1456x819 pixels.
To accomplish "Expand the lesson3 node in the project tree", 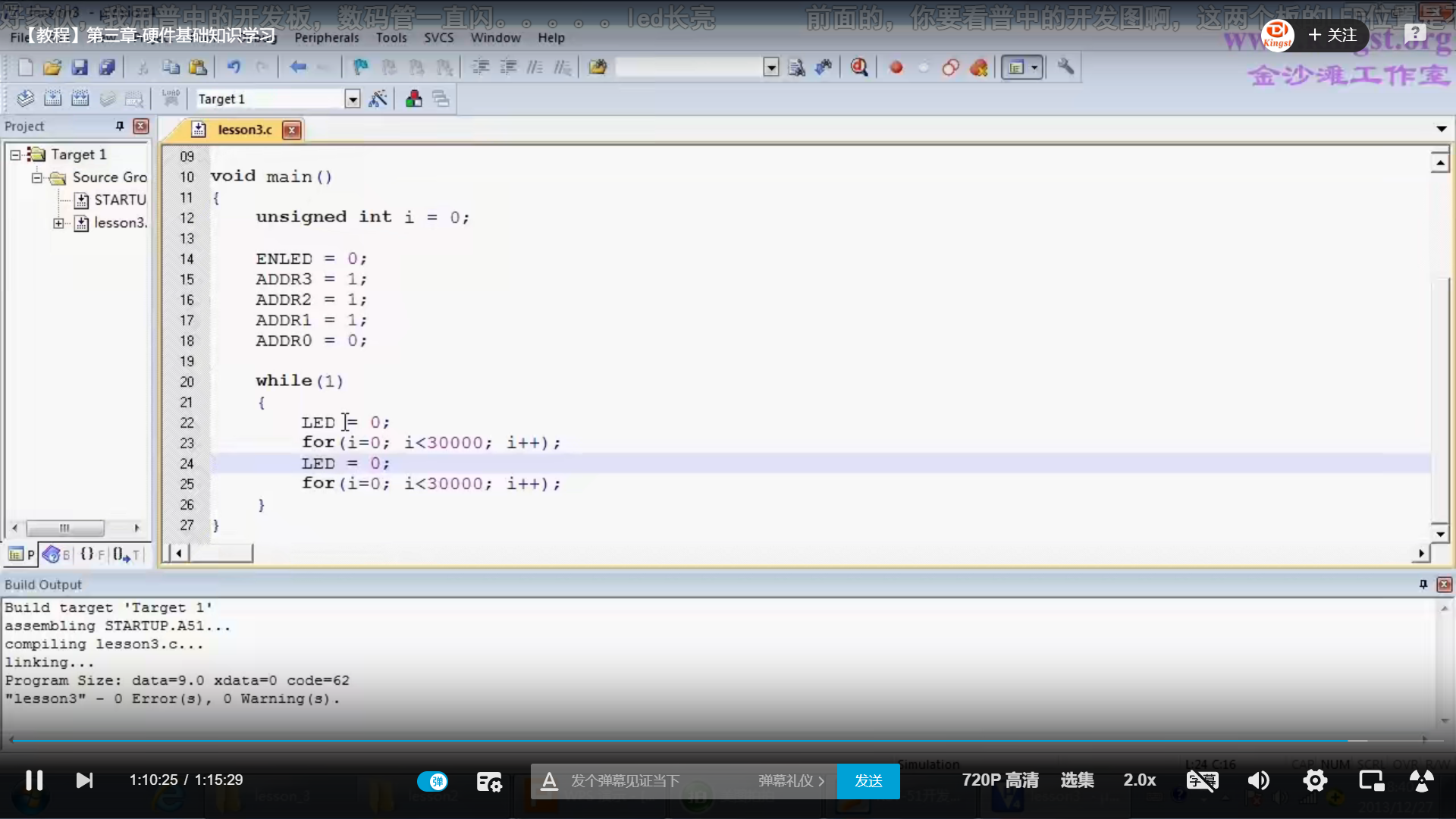I will [x=59, y=223].
